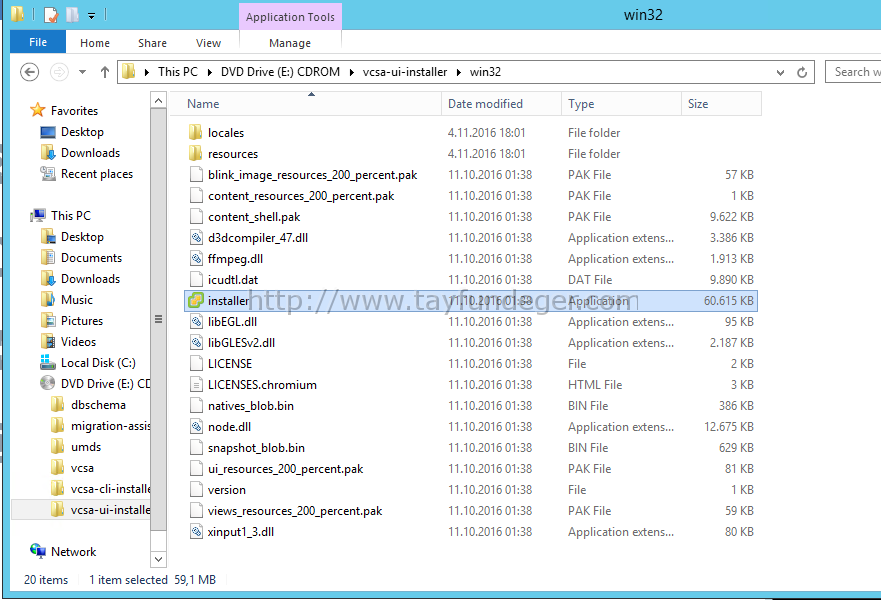Click the DVD Drive (E:) disc icon
This screenshot has width=881, height=600.
point(48,383)
